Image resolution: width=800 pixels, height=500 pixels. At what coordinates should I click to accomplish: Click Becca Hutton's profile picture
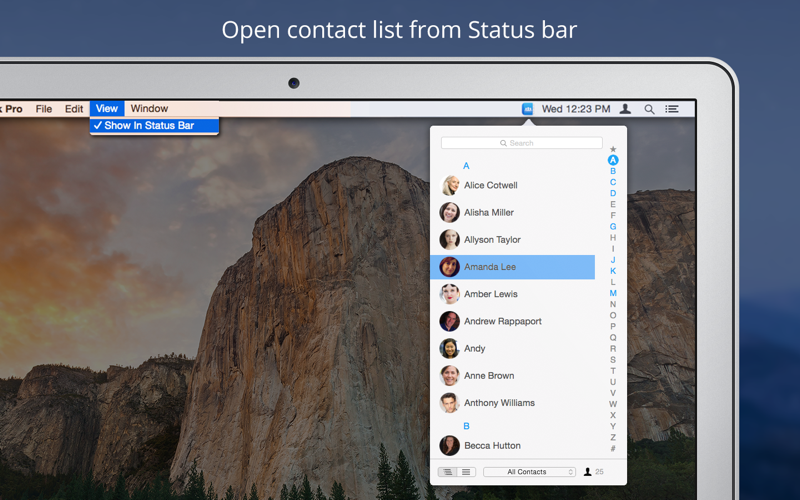(x=449, y=445)
